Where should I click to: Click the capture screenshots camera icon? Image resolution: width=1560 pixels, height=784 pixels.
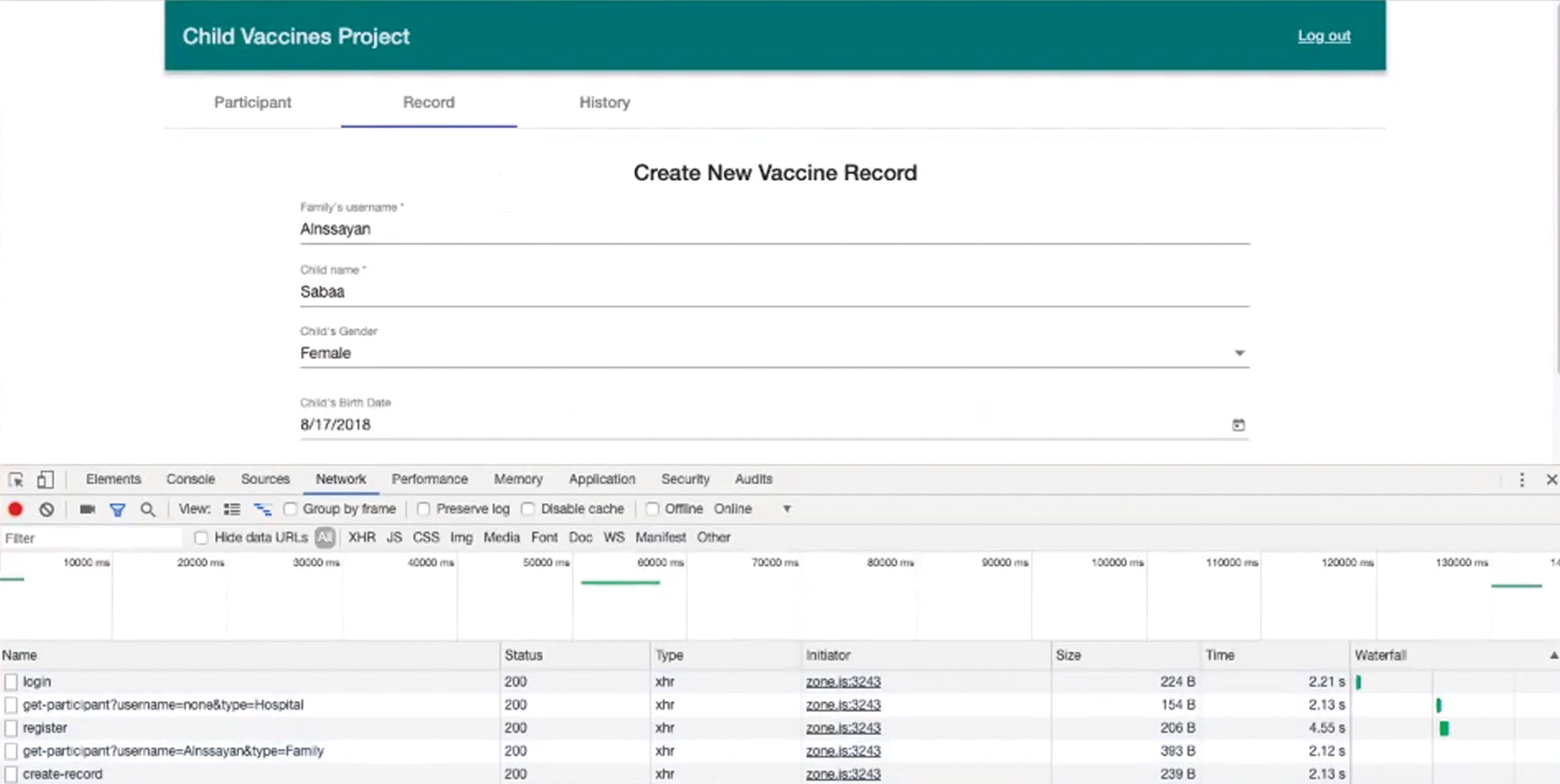[x=88, y=509]
